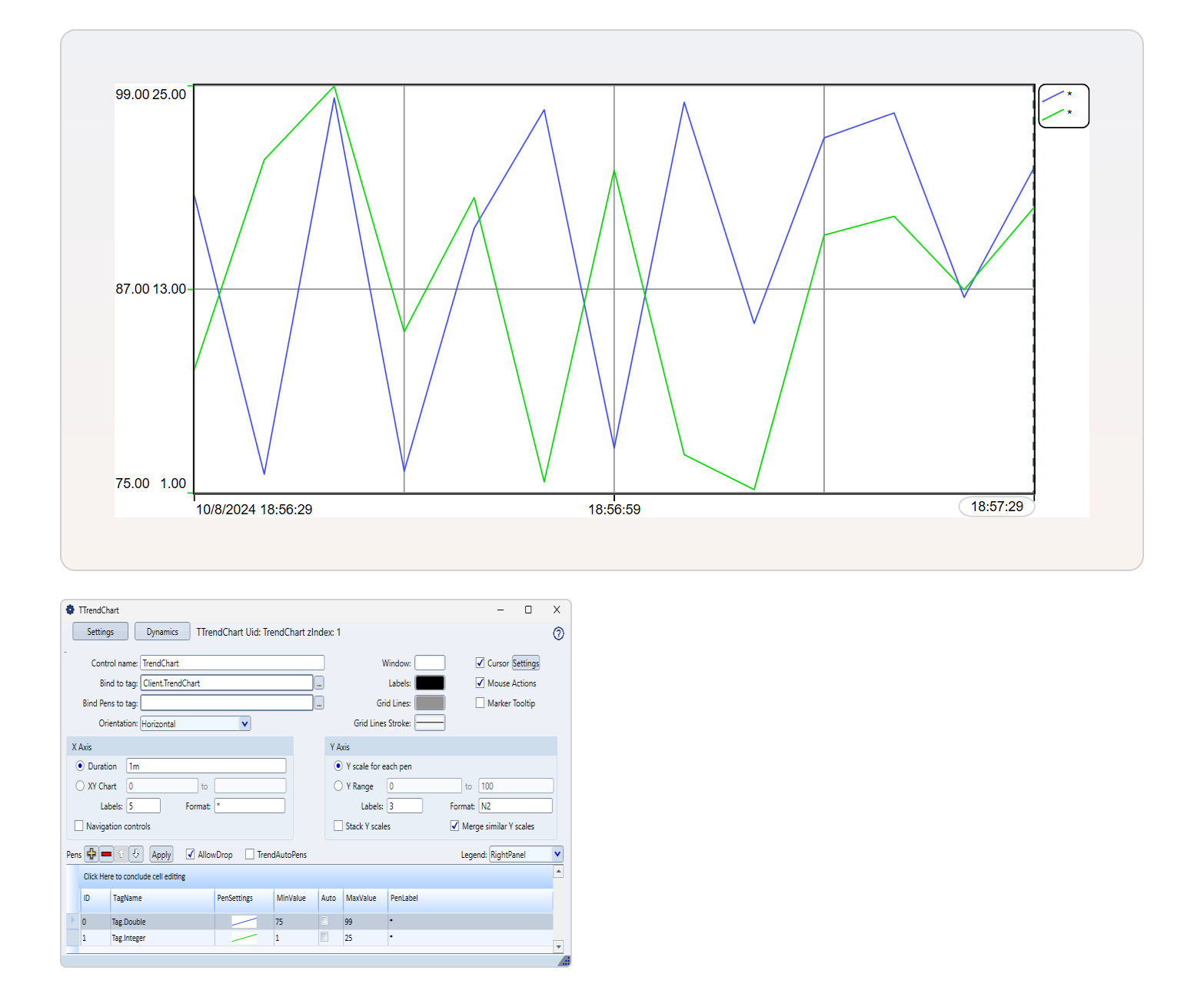
Task: Toggle Auto checkbox for Tag.Integer row
Action: click(324, 937)
